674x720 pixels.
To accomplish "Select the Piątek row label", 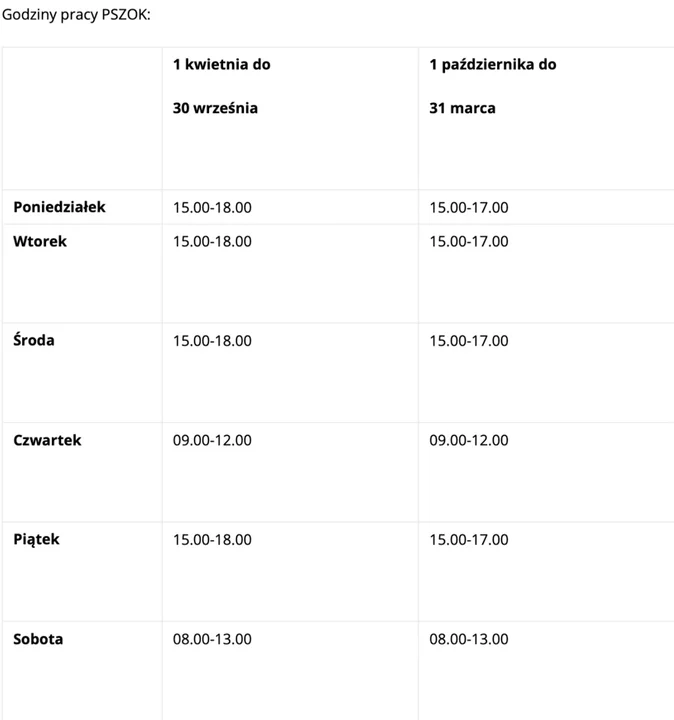I will pos(36,540).
